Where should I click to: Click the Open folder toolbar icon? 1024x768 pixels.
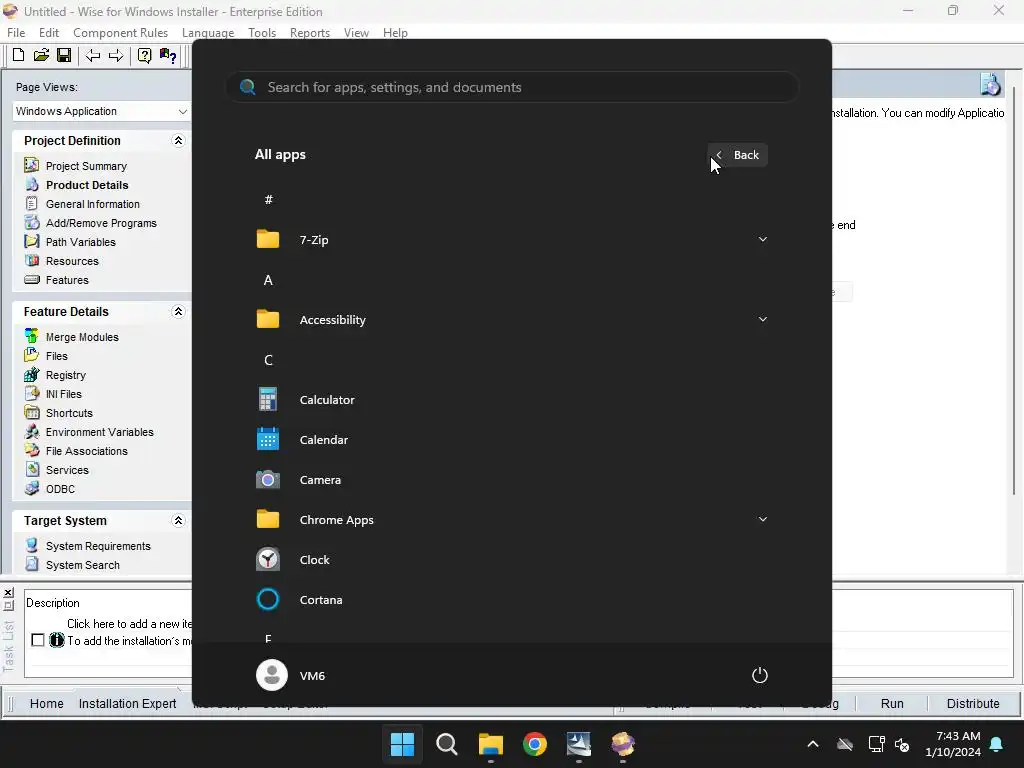[x=41, y=56]
